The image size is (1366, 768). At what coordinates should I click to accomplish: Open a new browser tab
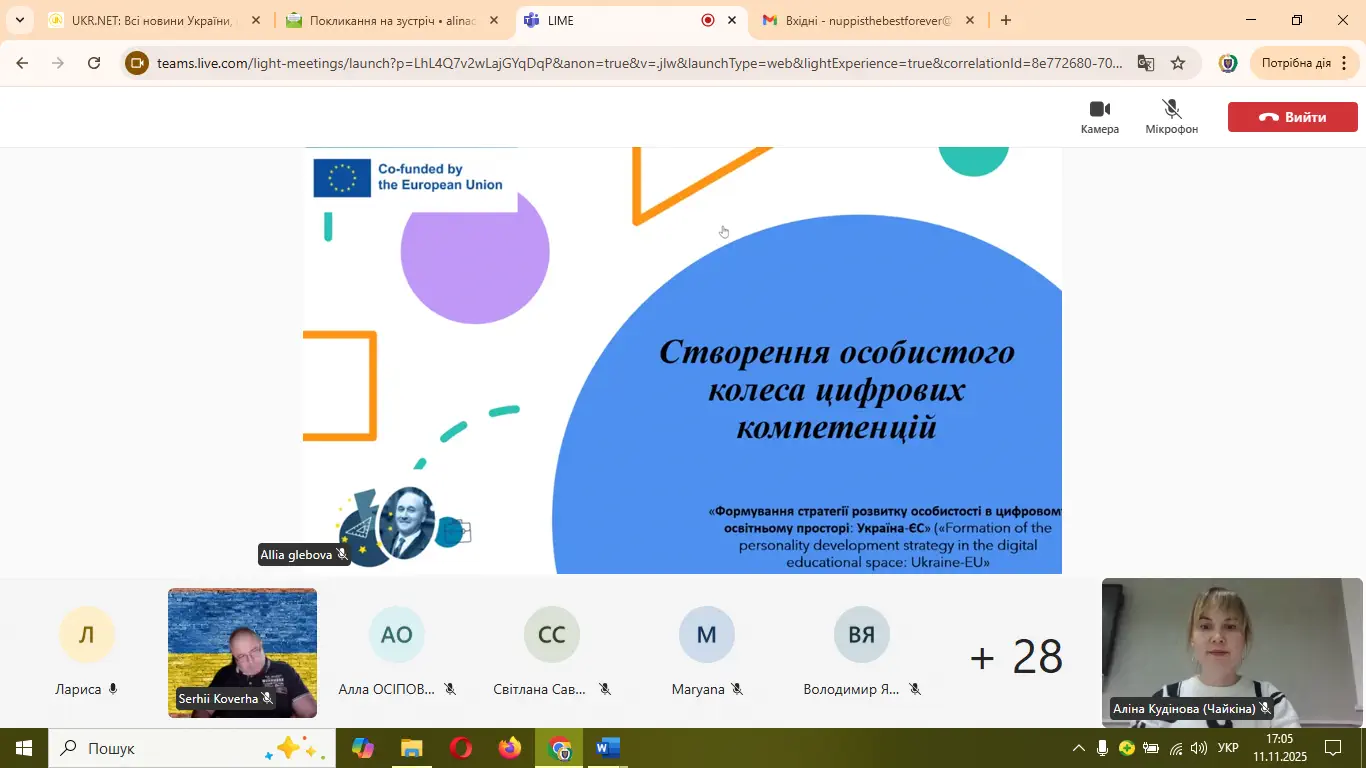pos(1006,20)
